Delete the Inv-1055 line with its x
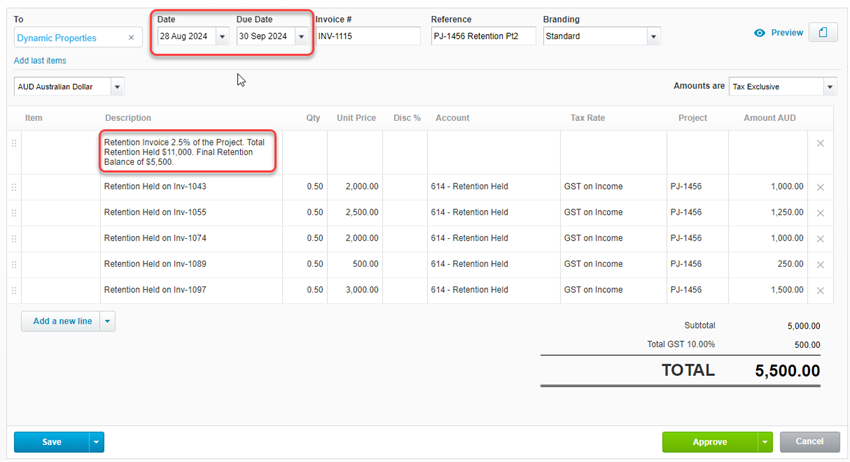 click(x=820, y=213)
